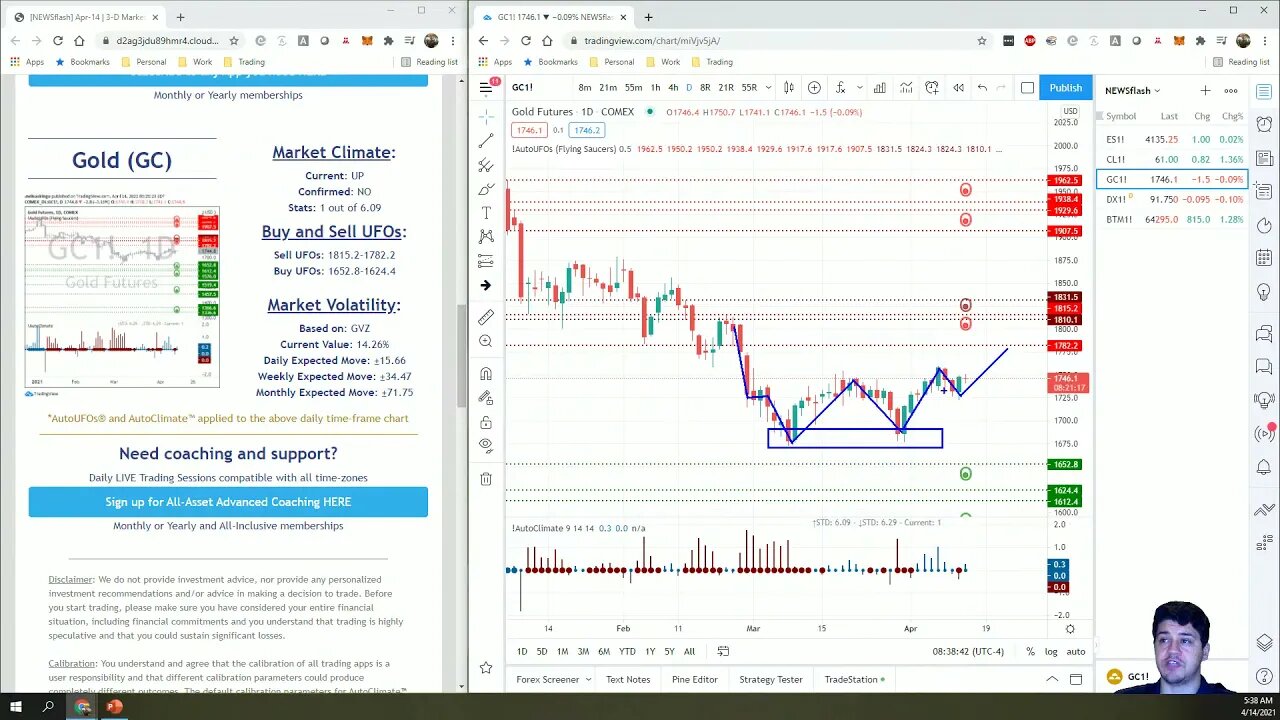Select the 8m timeframe

pyautogui.click(x=585, y=88)
